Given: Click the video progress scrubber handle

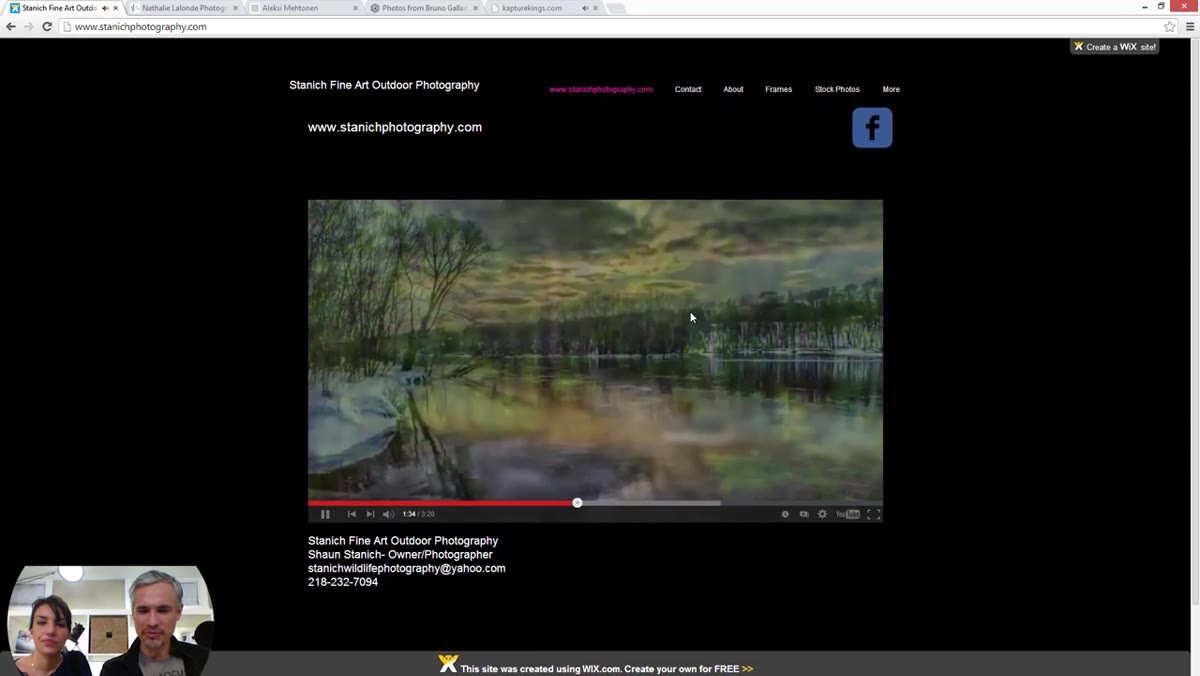Looking at the screenshot, I should point(577,502).
